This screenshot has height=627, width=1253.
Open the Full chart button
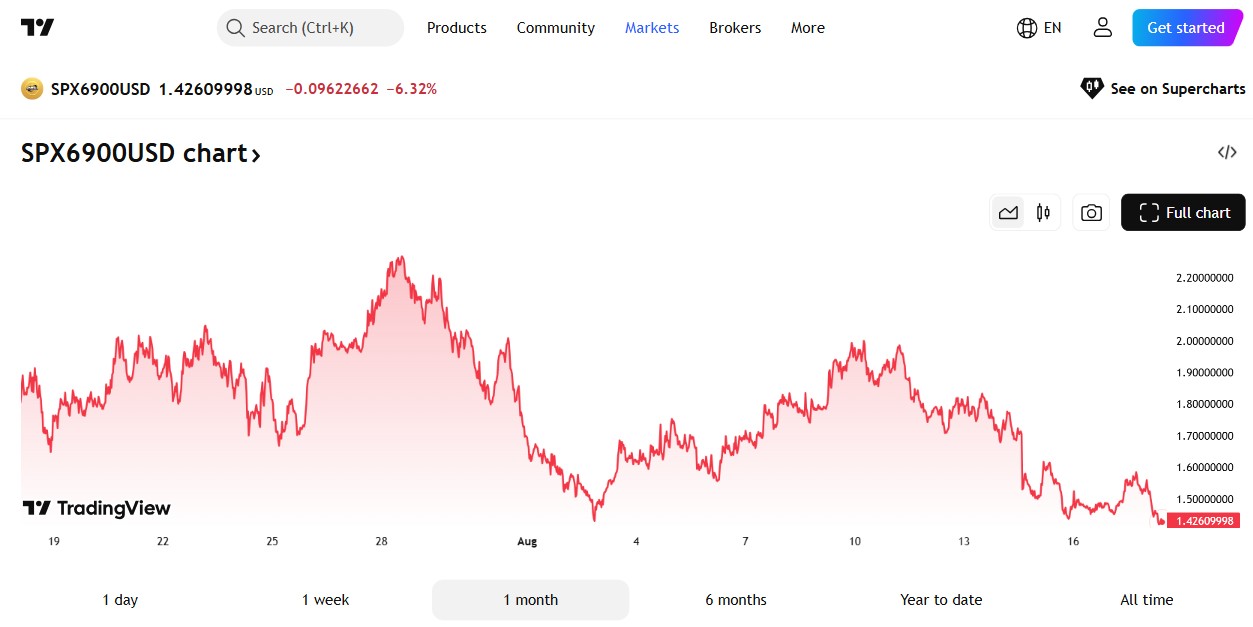tap(1183, 212)
